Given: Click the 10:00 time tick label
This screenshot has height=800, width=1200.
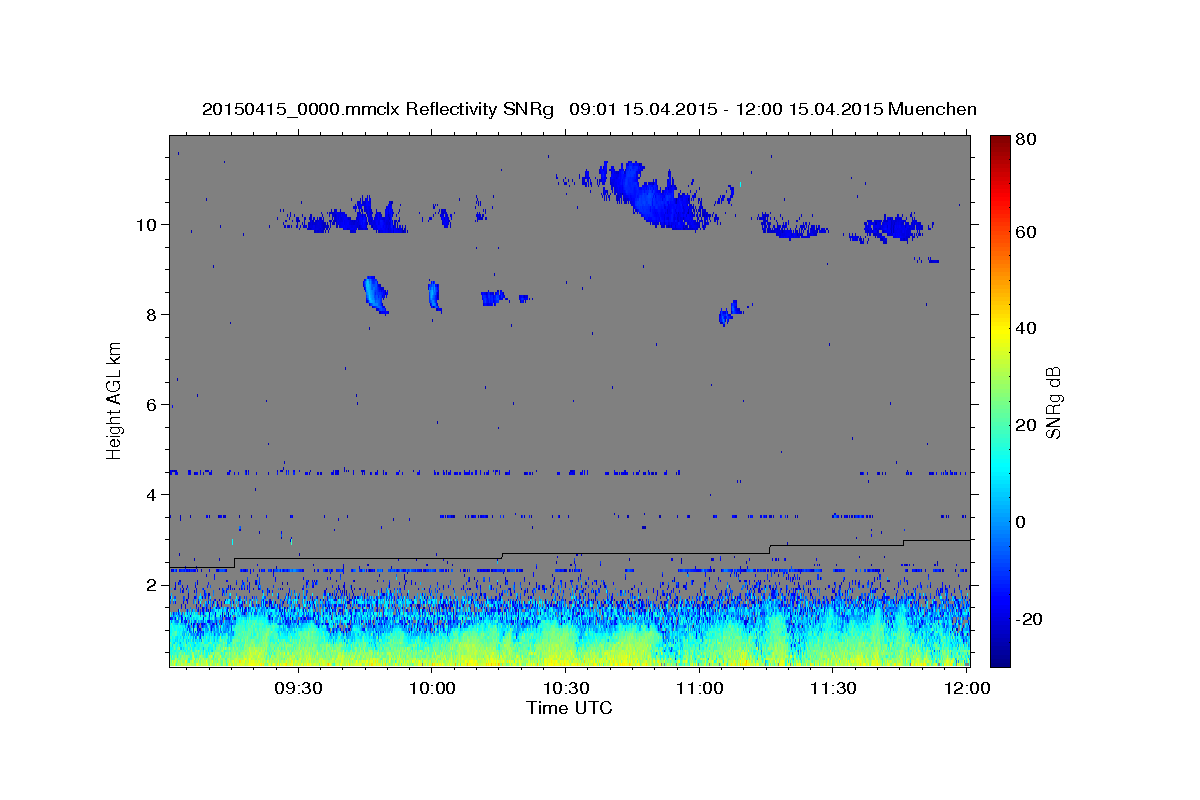Looking at the screenshot, I should point(432,689).
